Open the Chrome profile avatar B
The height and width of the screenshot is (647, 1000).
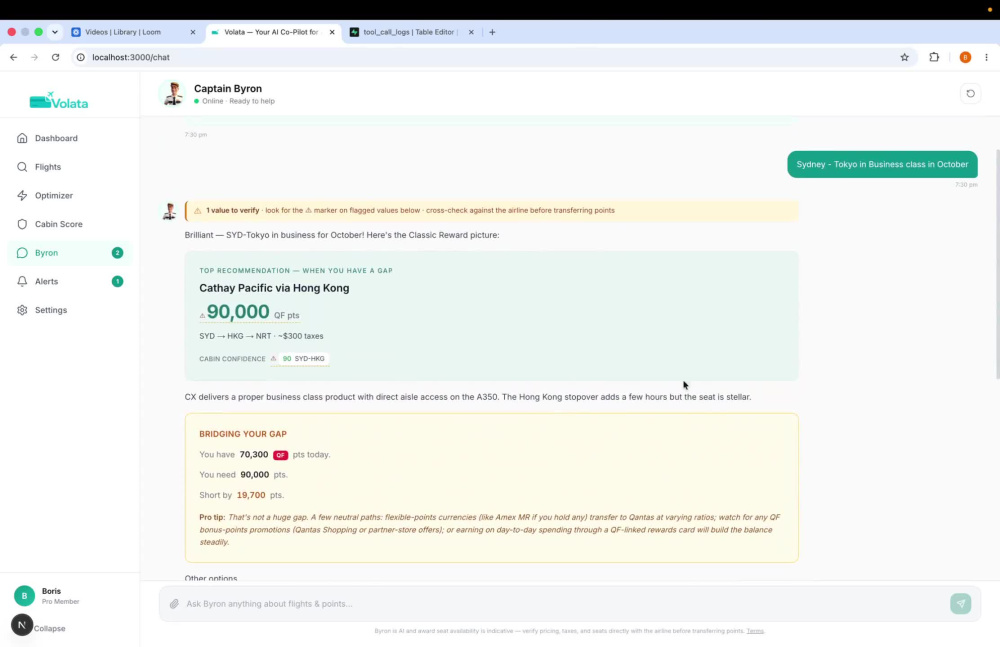point(965,57)
